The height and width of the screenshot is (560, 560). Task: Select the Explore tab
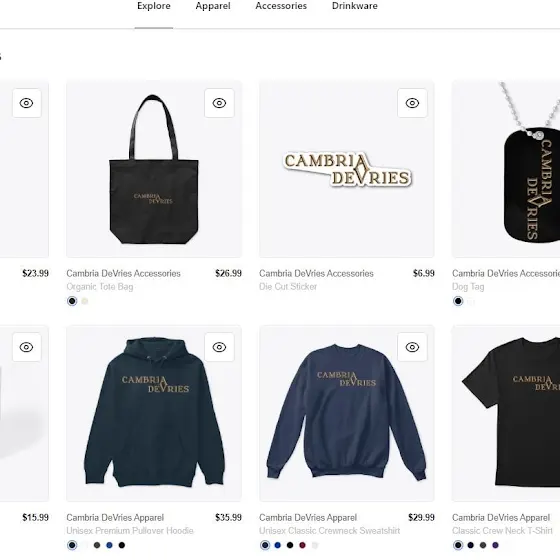tap(154, 6)
